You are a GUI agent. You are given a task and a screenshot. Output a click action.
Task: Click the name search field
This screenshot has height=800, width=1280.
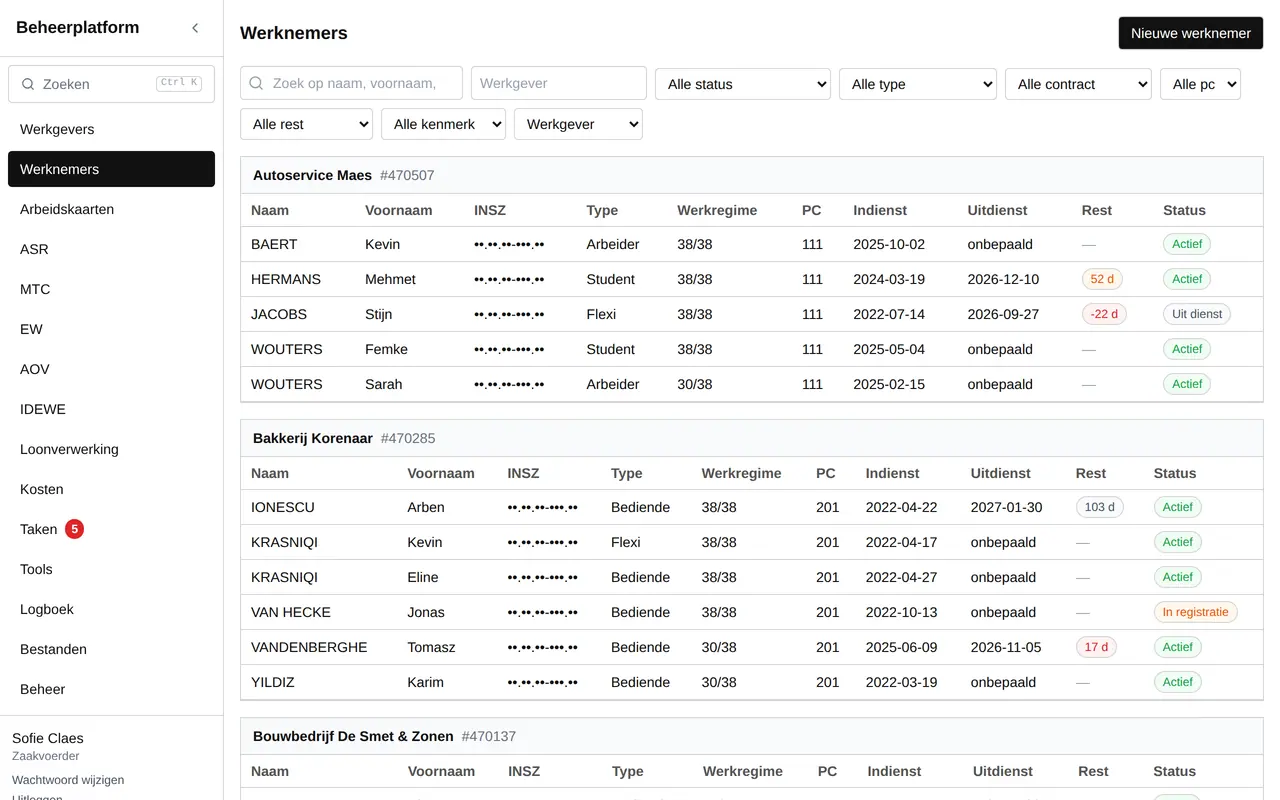click(x=351, y=84)
